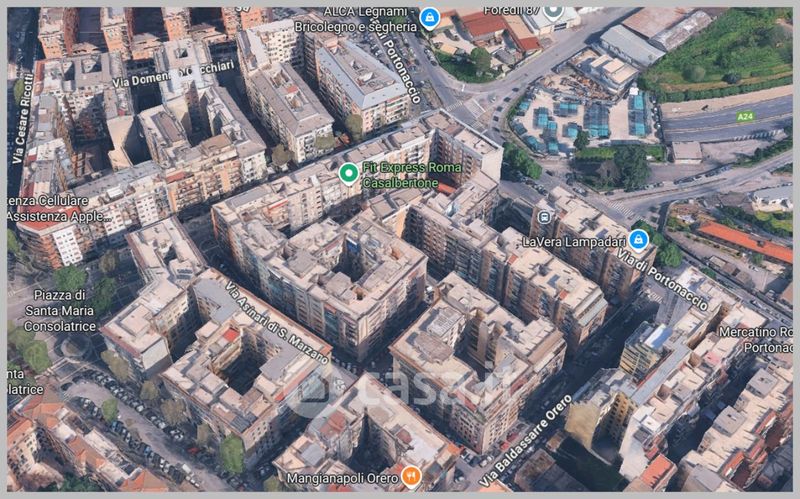Viewport: 800px width, 499px height.
Task: Open the Fit Express Roma Casalbertone label
Action: coord(411,174)
